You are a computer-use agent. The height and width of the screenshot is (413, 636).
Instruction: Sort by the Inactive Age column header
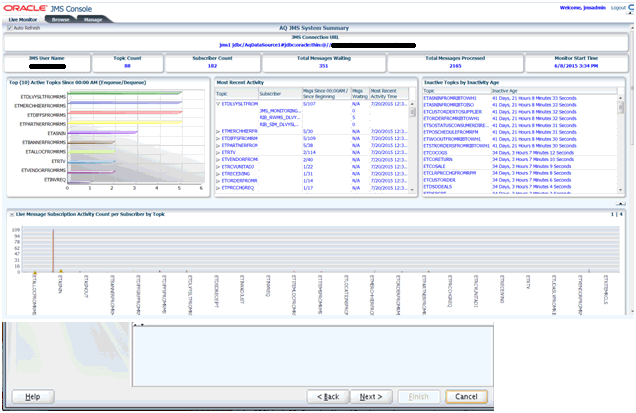507,89
